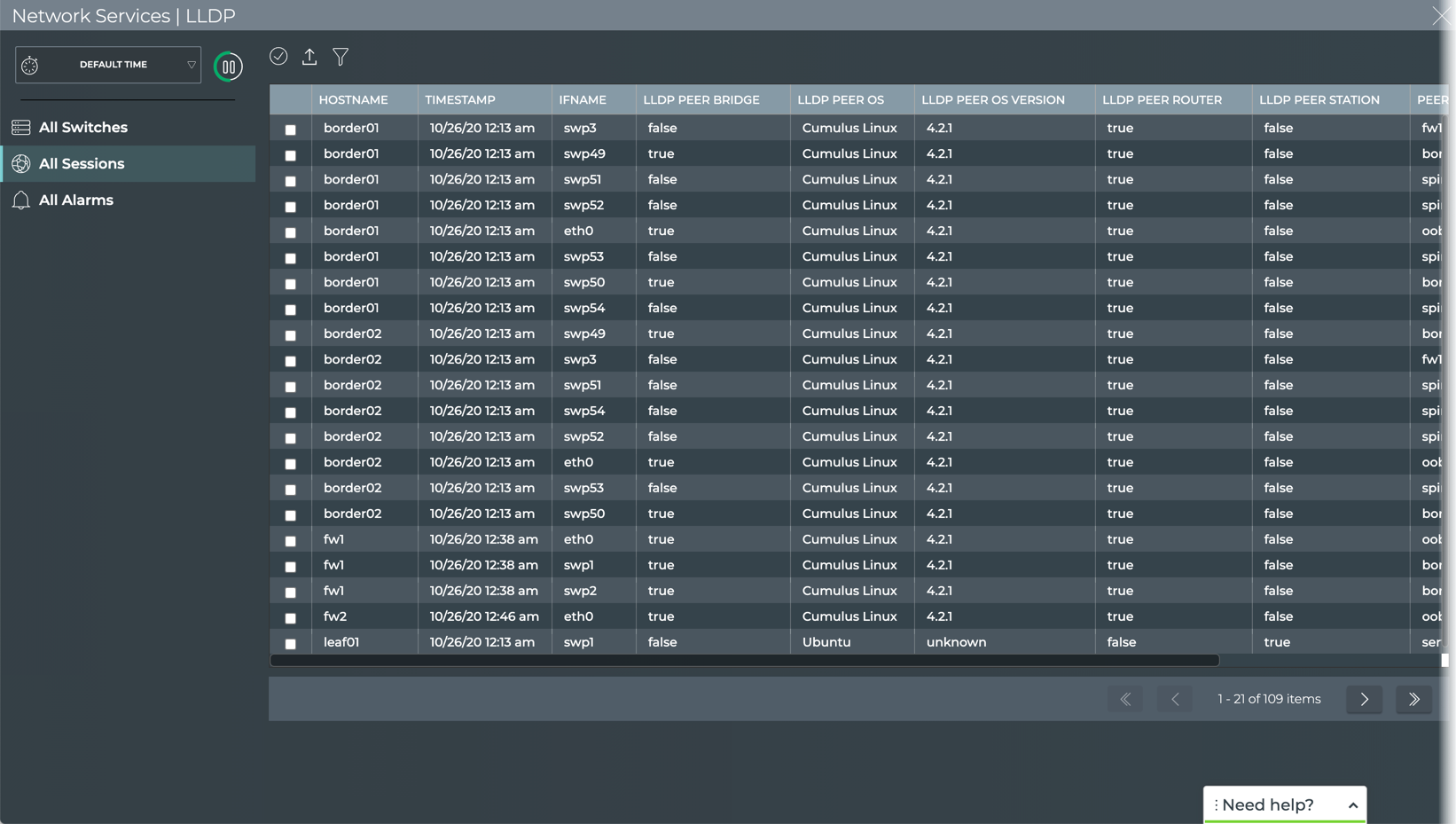Pause live updates with the pause icon
This screenshot has width=1456, height=824.
point(228,67)
